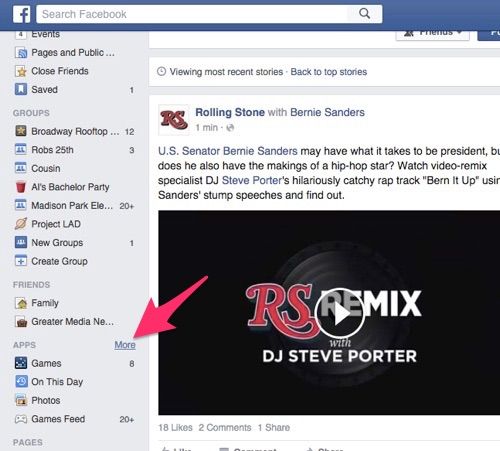Screen dimensions: 500x451
Task: Click Al's Bachelor Party cup icon
Action: [21, 187]
